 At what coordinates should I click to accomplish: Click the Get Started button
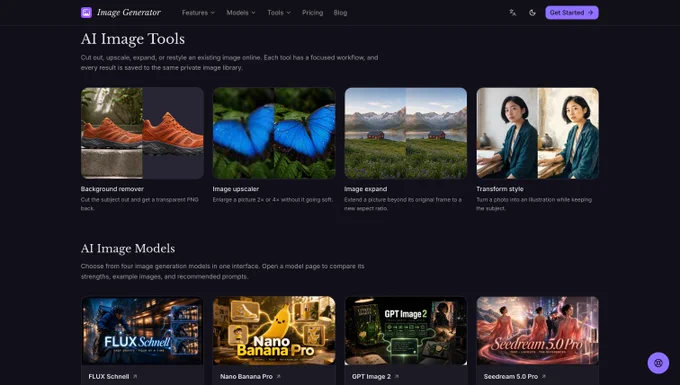click(572, 13)
